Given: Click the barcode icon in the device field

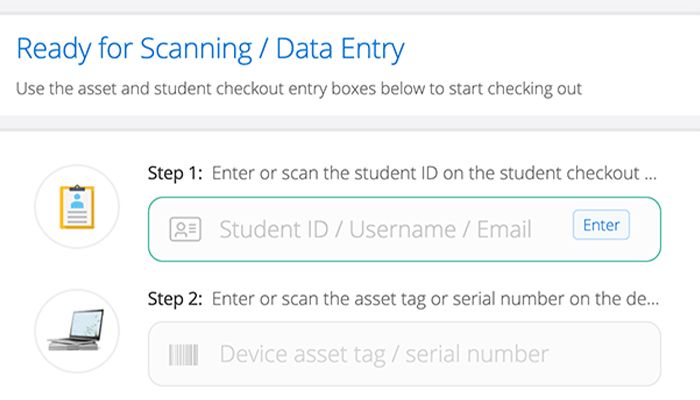Looking at the screenshot, I should pos(185,354).
